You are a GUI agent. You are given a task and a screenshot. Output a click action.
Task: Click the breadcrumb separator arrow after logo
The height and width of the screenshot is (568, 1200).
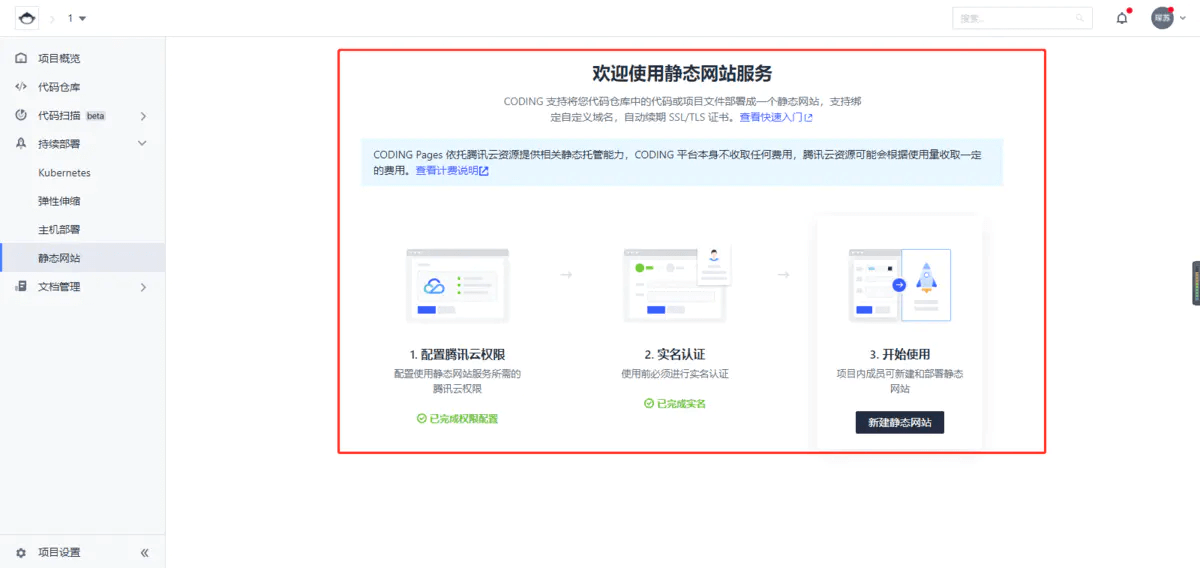[x=53, y=18]
